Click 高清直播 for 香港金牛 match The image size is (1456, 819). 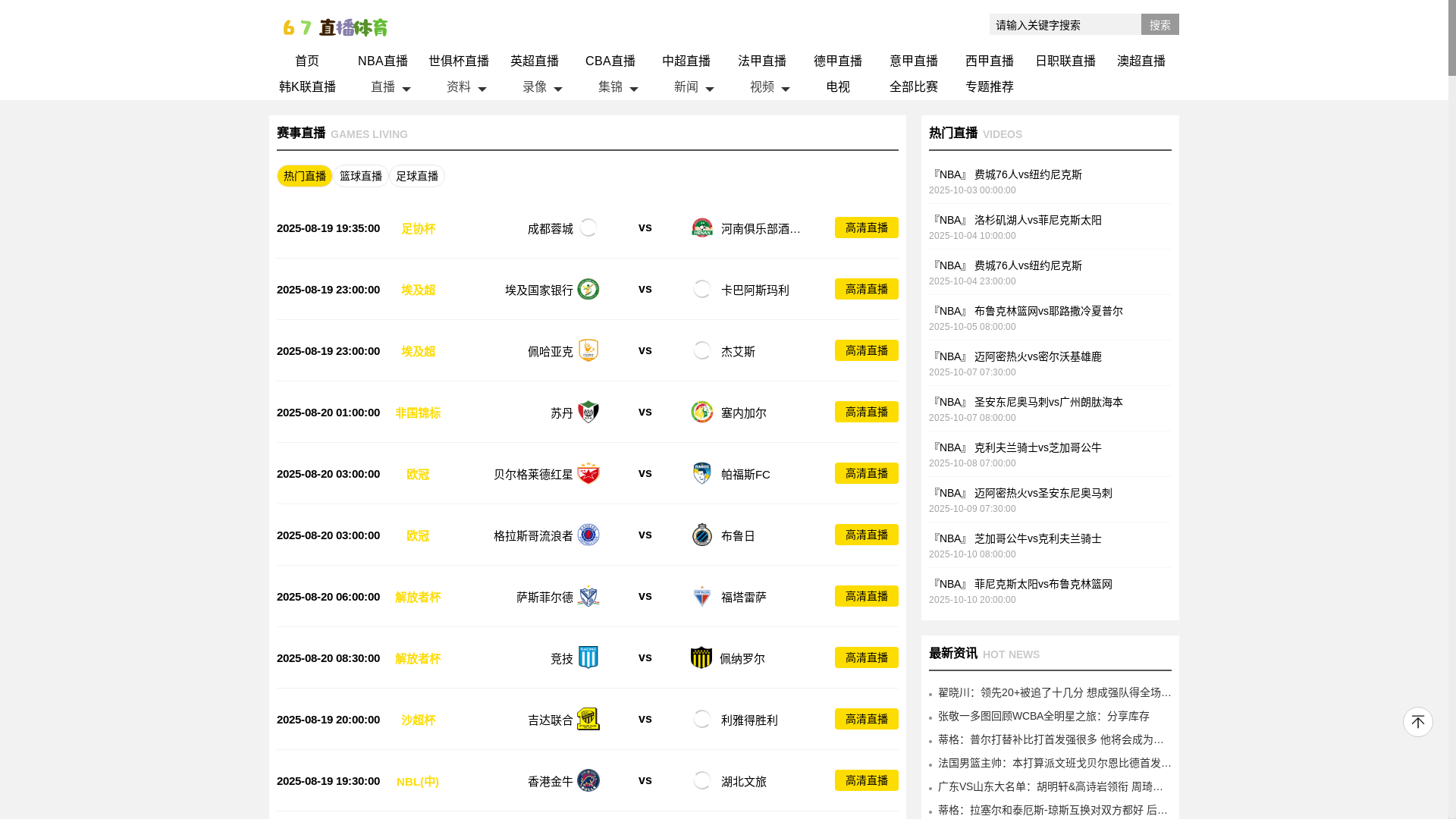coord(867,780)
